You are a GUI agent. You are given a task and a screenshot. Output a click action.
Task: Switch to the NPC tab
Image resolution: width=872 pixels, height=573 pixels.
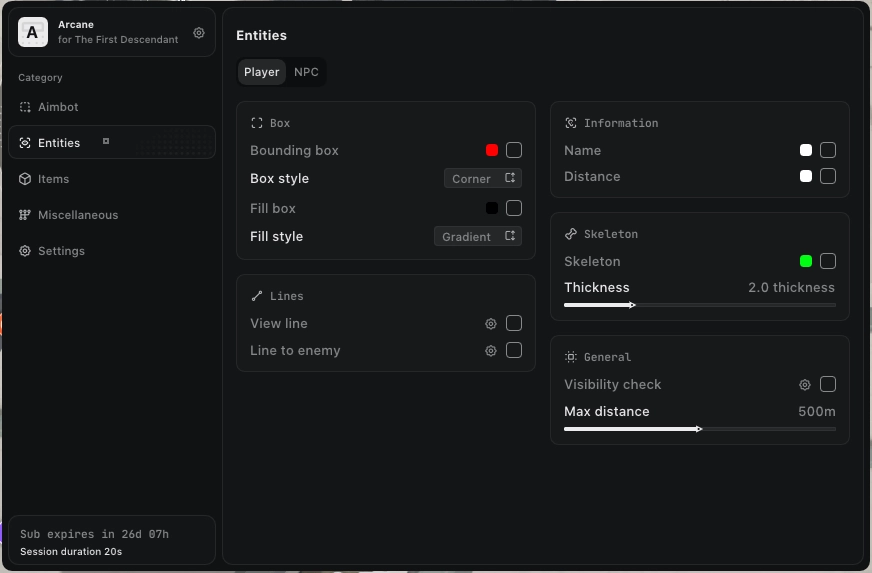click(306, 72)
